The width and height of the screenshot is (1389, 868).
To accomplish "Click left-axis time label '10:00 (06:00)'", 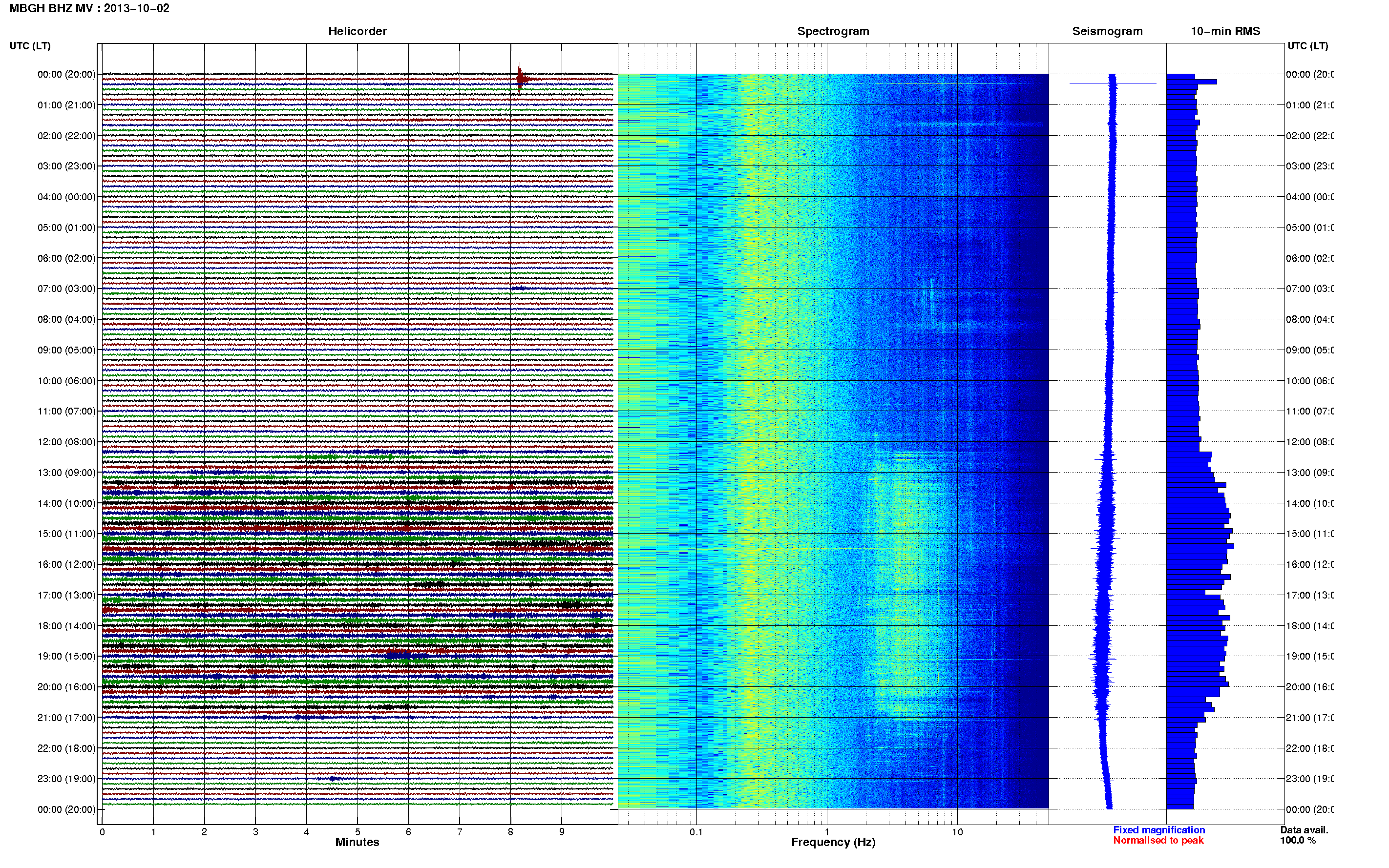I will click(x=66, y=381).
